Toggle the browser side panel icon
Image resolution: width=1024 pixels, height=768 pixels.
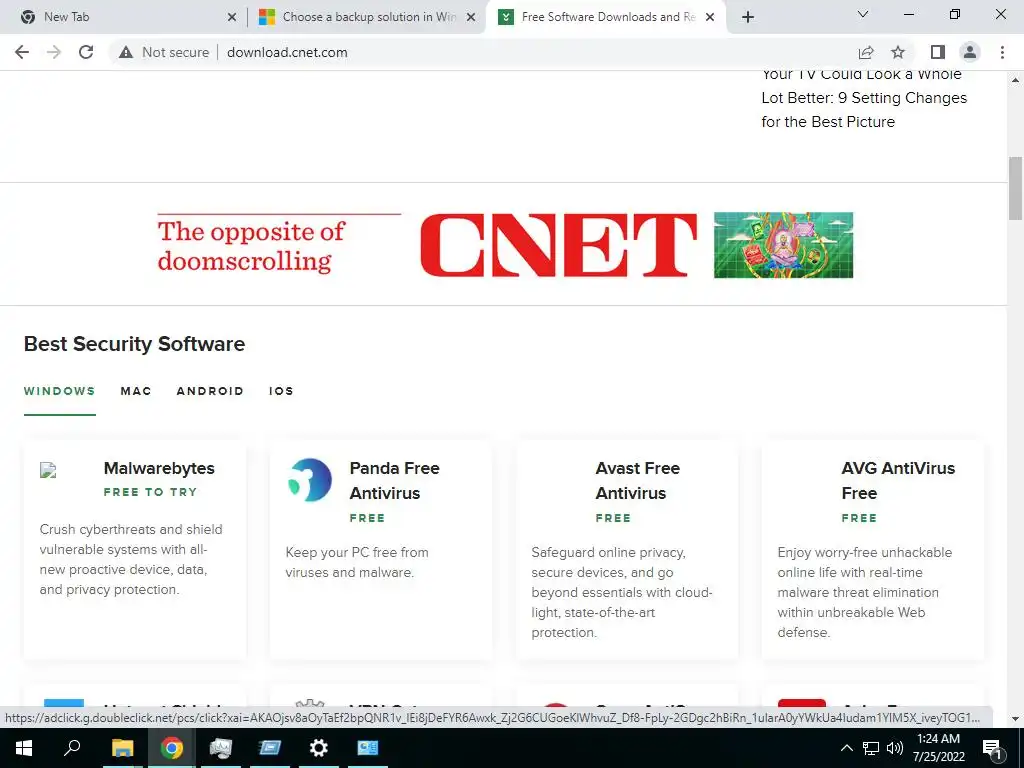[x=938, y=52]
